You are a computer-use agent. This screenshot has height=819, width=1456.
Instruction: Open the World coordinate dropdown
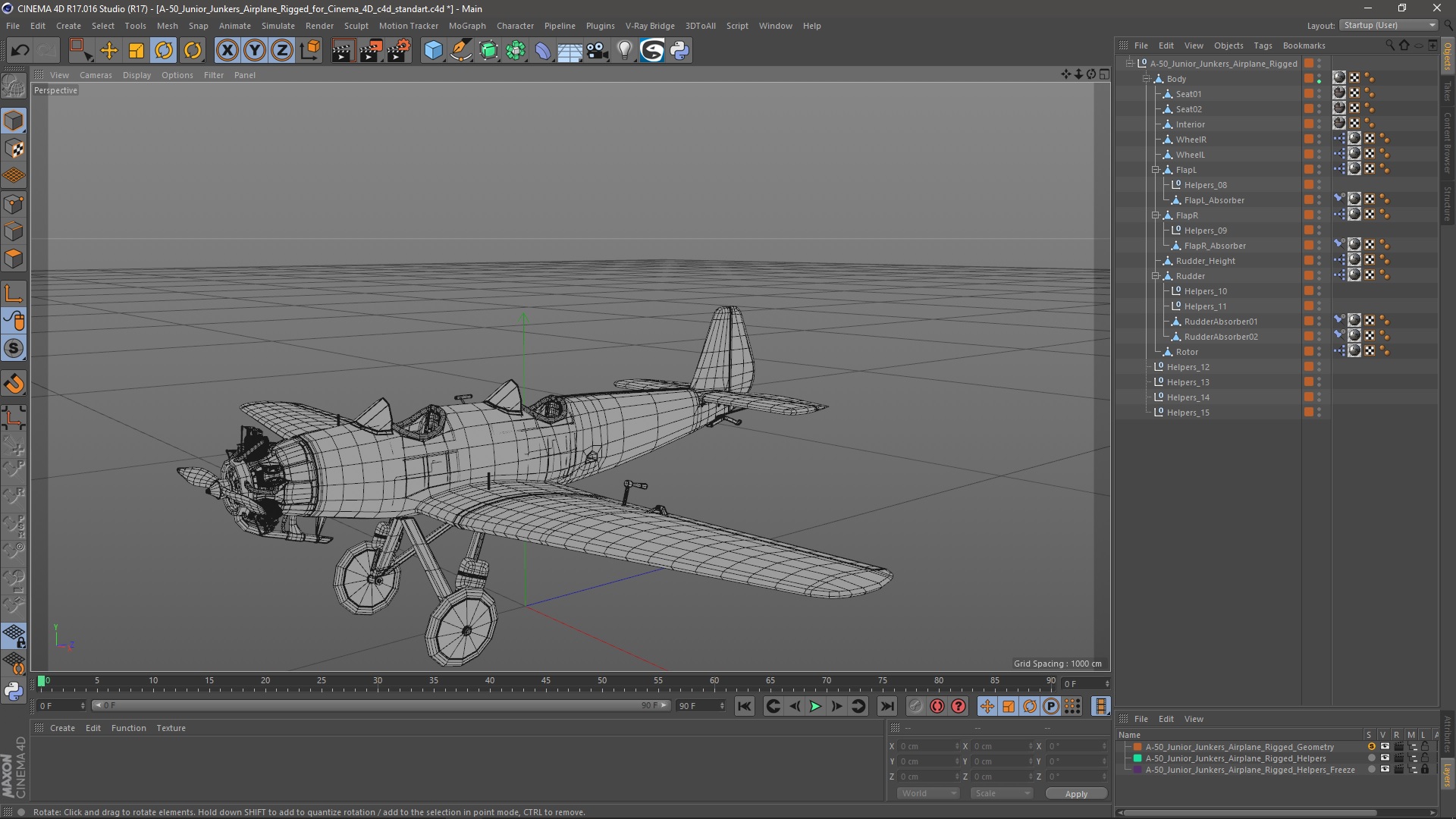coord(929,793)
